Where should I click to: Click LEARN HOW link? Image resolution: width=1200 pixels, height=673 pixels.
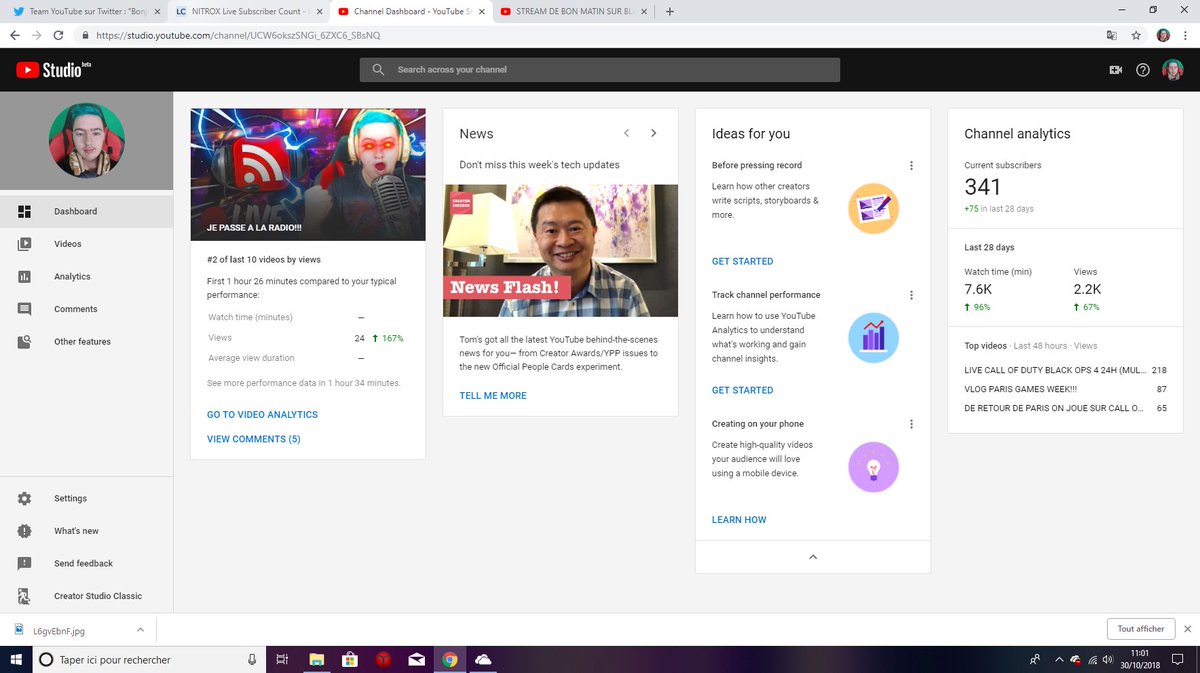[739, 519]
